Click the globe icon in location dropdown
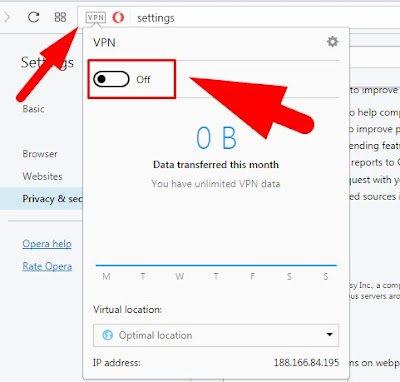 tap(107, 335)
